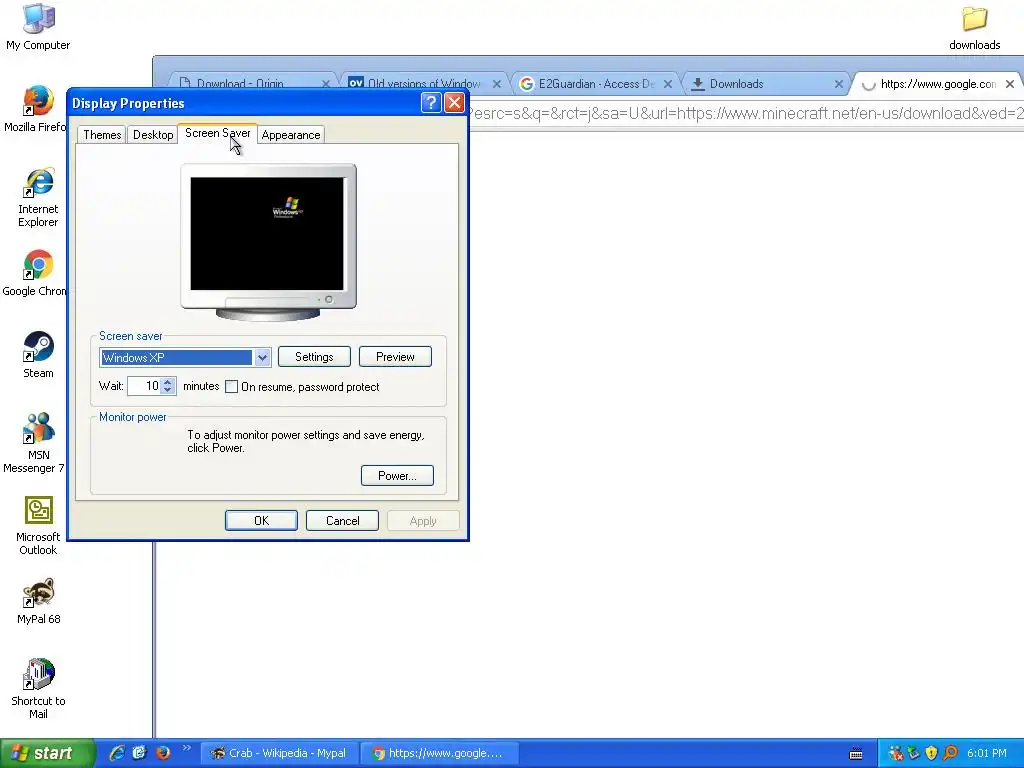Click the Firefox quick launch icon
Viewport: 1024px width, 768px height.
pyautogui.click(x=163, y=753)
